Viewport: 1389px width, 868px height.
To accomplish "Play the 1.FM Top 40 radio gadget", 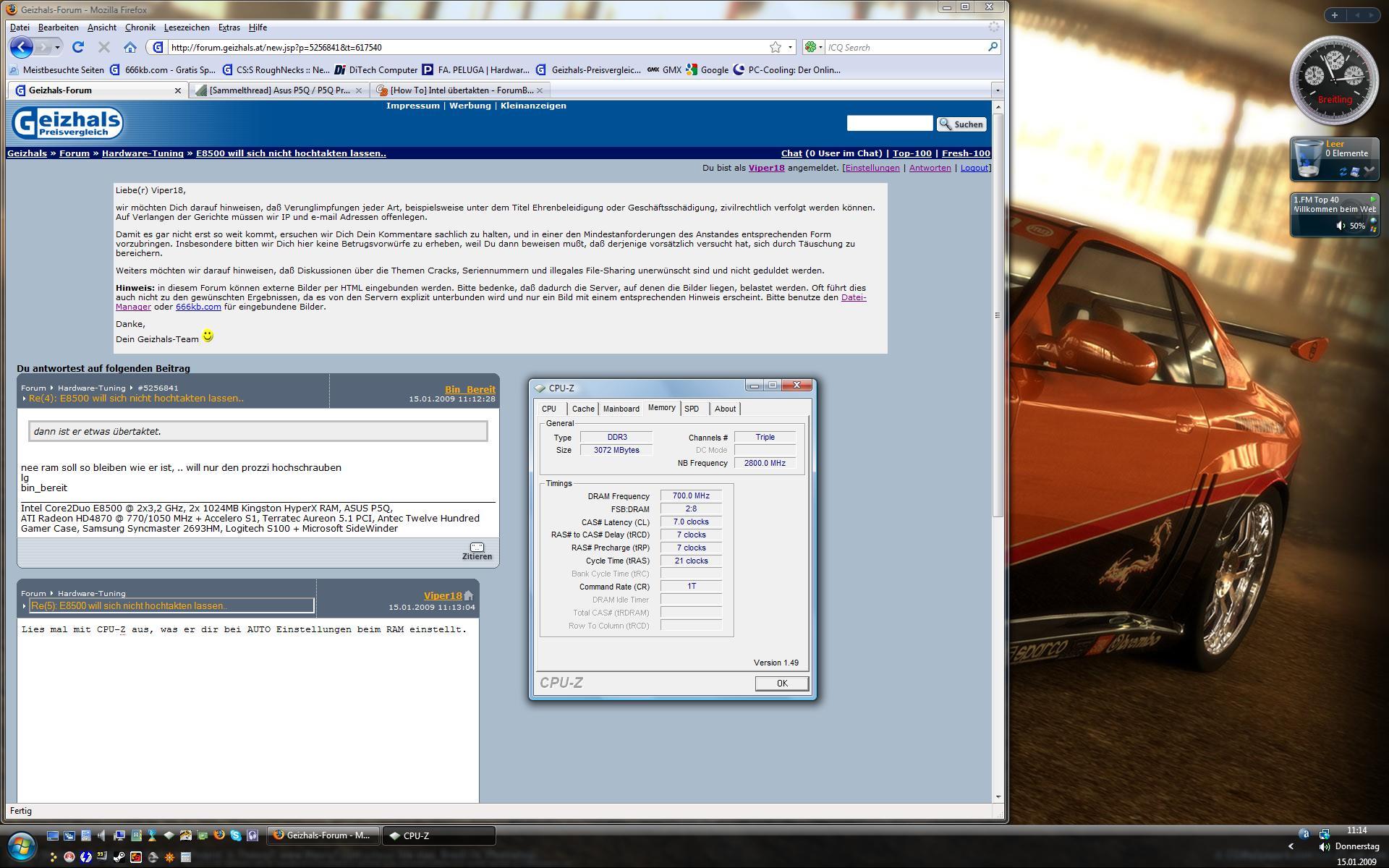I will (x=1372, y=199).
